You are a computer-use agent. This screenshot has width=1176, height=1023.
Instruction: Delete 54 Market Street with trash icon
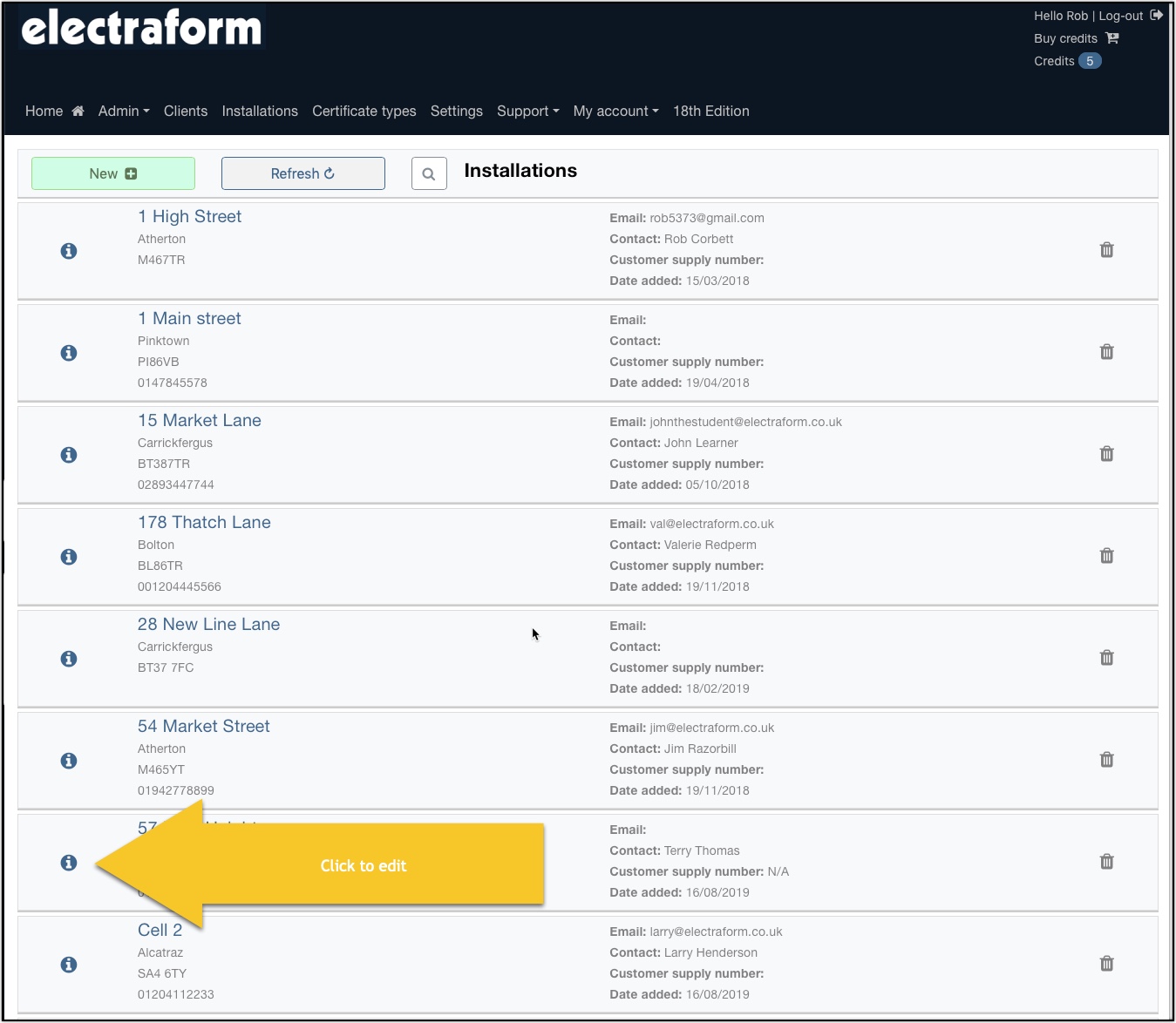click(1107, 760)
